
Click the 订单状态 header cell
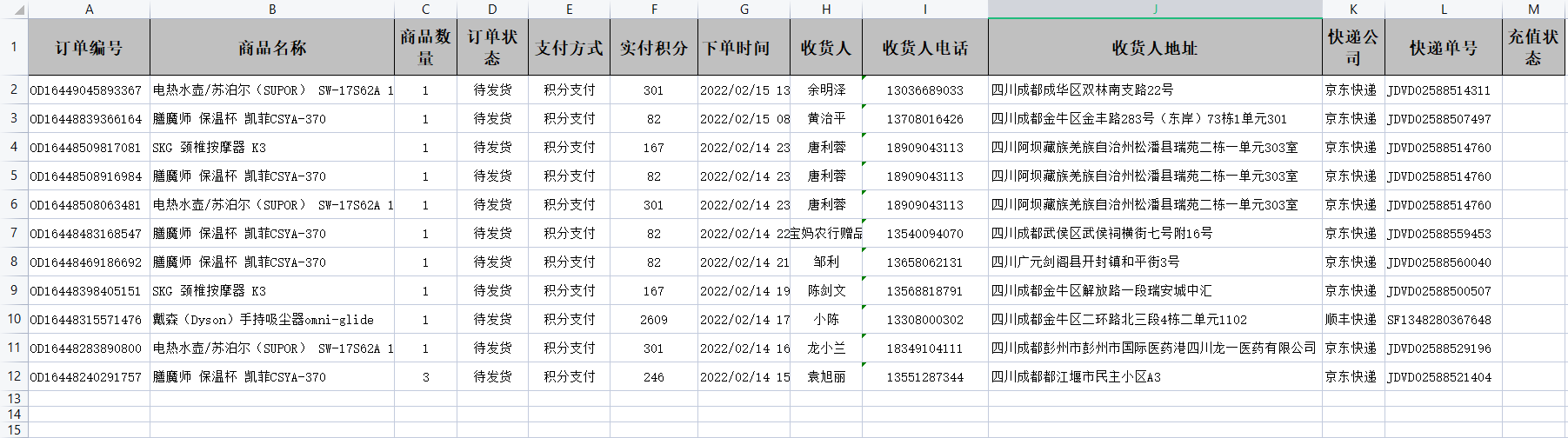(492, 47)
